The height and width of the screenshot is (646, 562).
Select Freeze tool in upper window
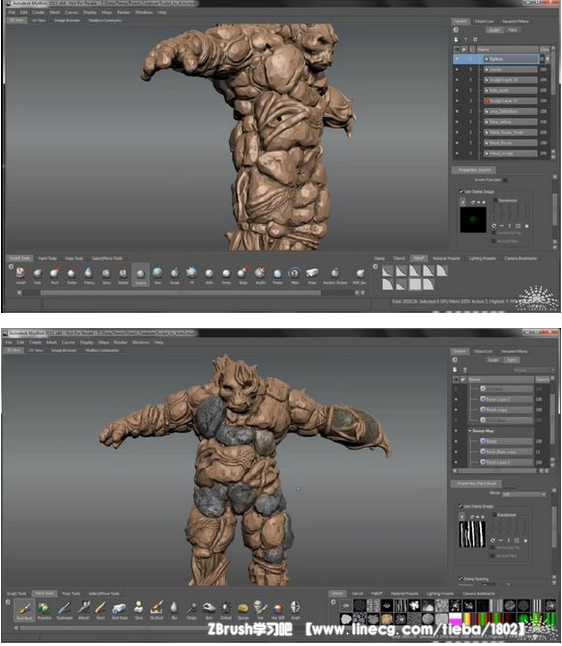coord(278,274)
